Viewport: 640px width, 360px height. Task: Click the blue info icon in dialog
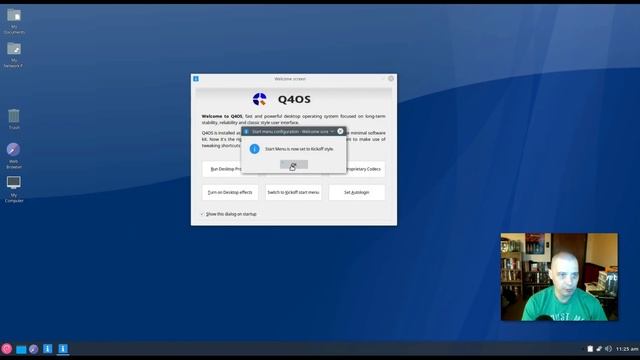click(254, 149)
